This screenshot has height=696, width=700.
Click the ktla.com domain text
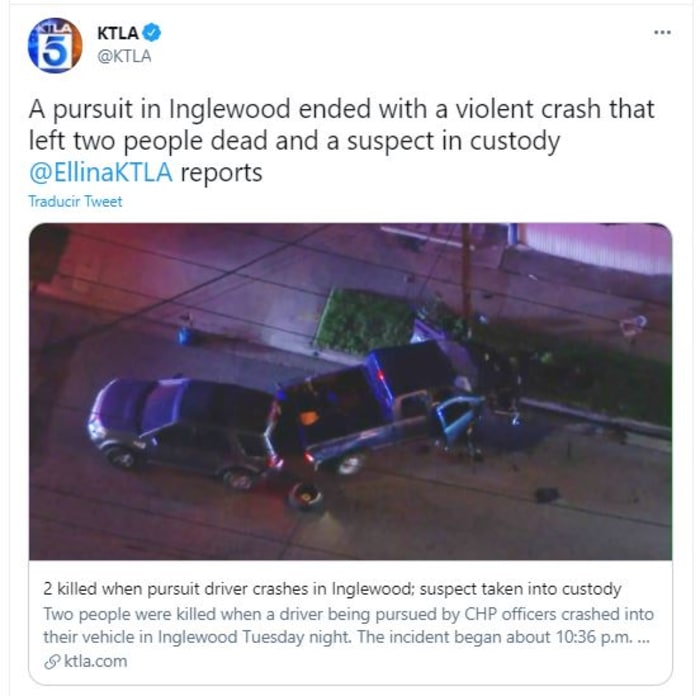[96, 661]
